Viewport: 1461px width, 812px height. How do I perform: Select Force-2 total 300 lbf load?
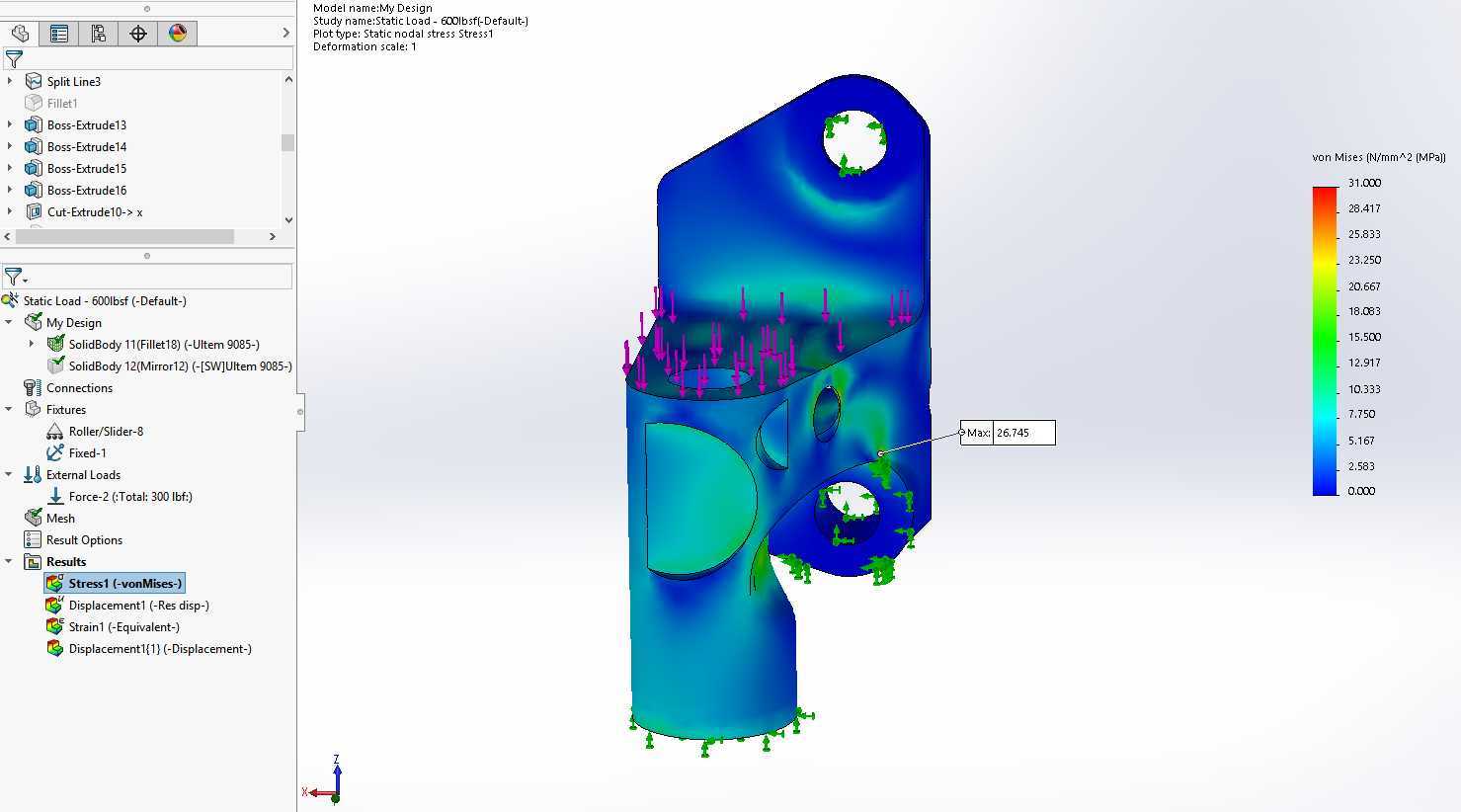120,496
